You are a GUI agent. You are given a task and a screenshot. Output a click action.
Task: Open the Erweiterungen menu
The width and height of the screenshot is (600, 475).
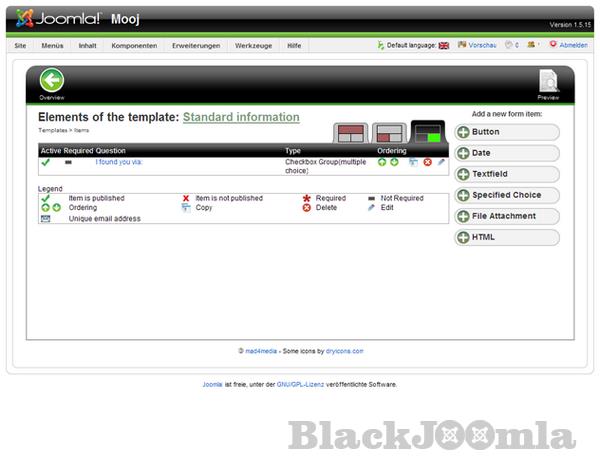tap(196, 46)
